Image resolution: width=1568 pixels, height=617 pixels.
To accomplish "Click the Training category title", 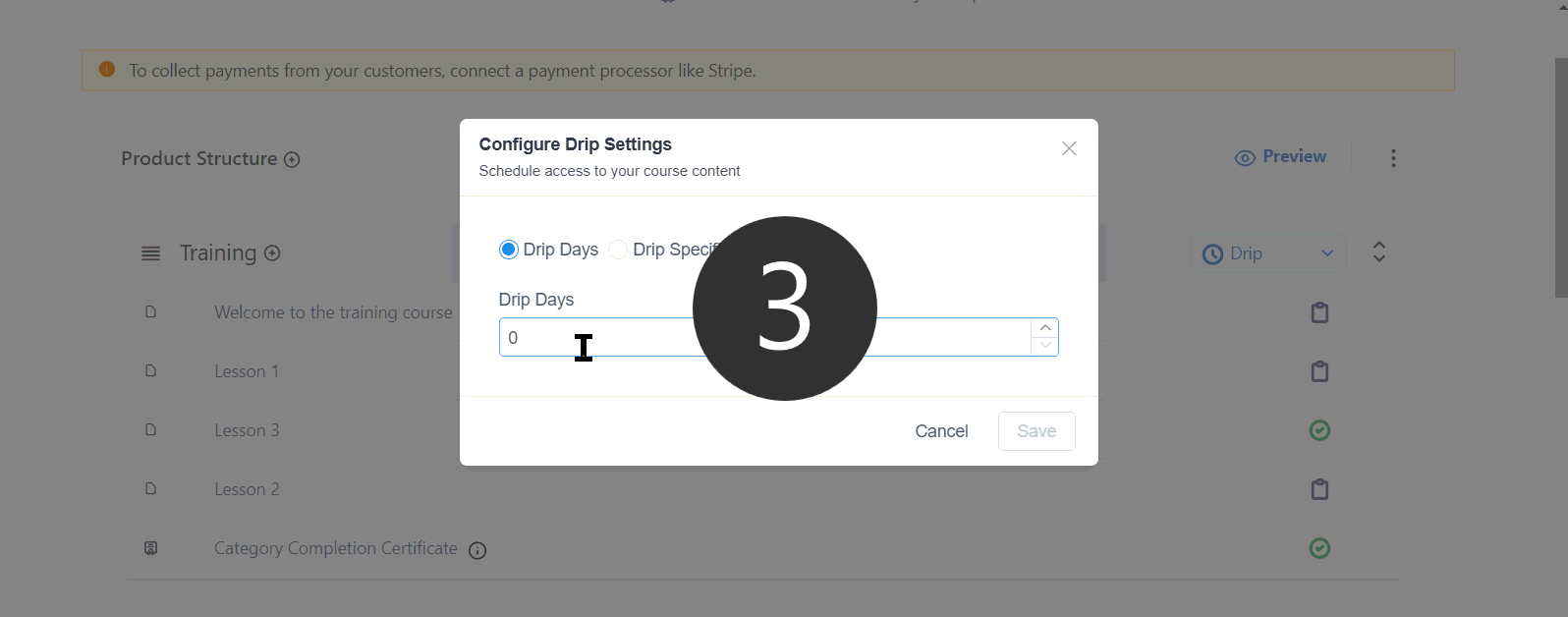I will pyautogui.click(x=218, y=252).
